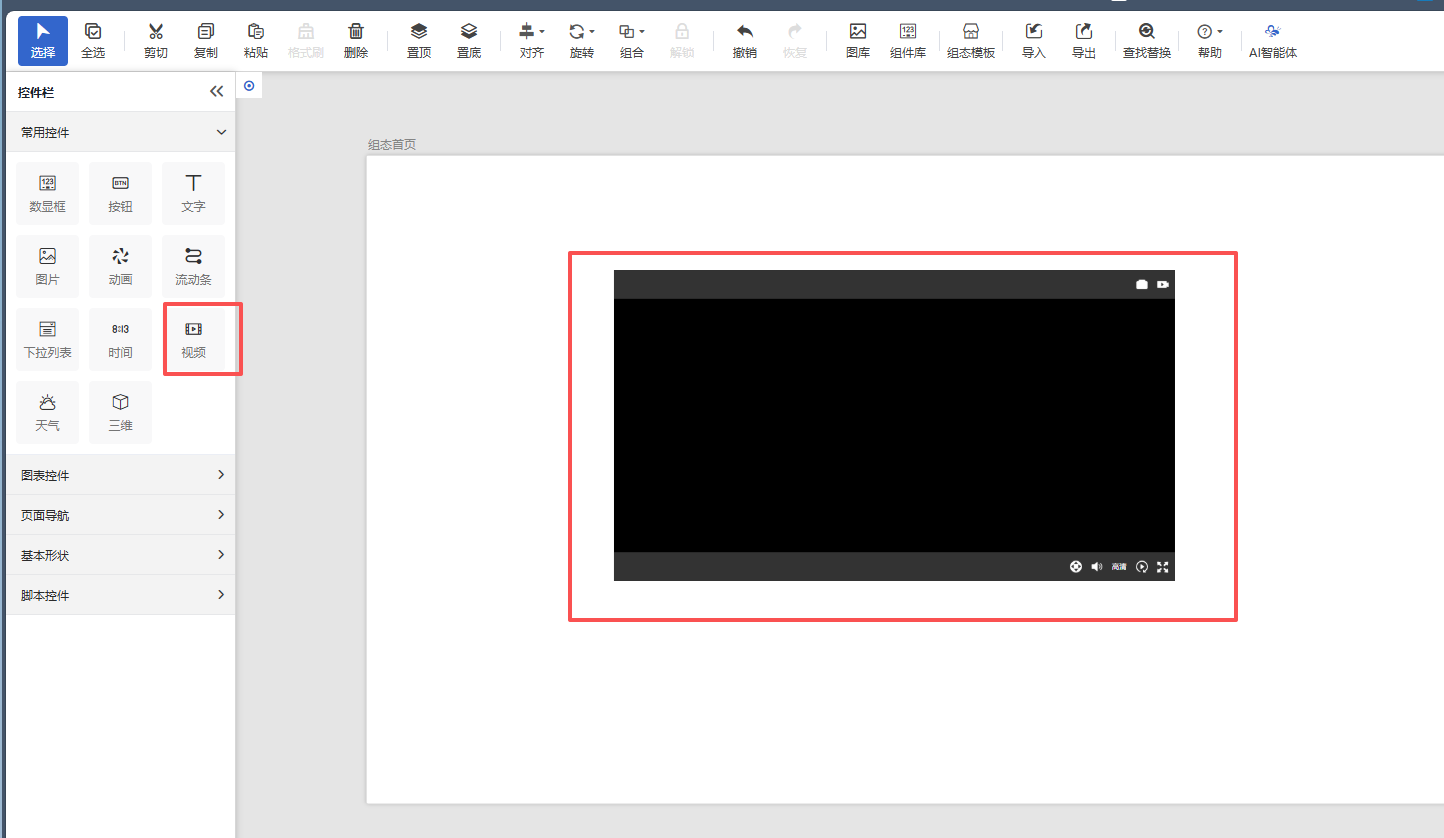
Task: Open the 帮助 help dropdown
Action: point(1210,40)
